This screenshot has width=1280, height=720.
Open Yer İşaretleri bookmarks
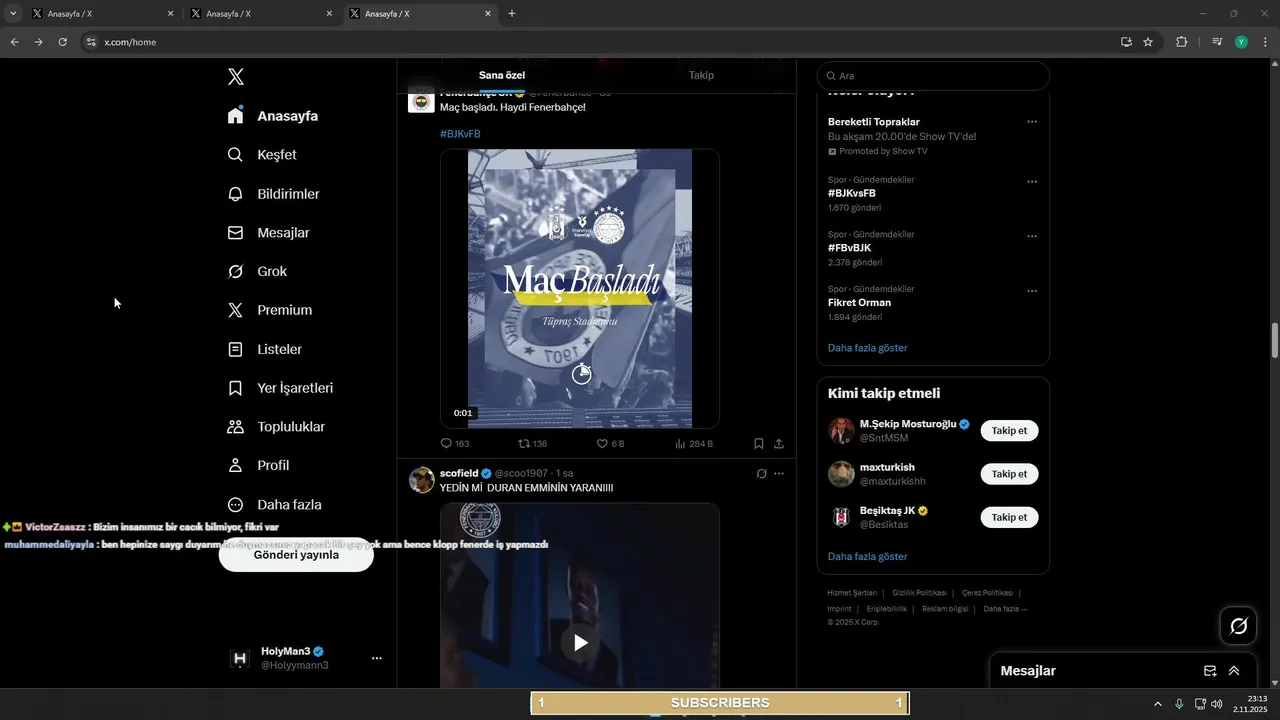tap(281, 388)
